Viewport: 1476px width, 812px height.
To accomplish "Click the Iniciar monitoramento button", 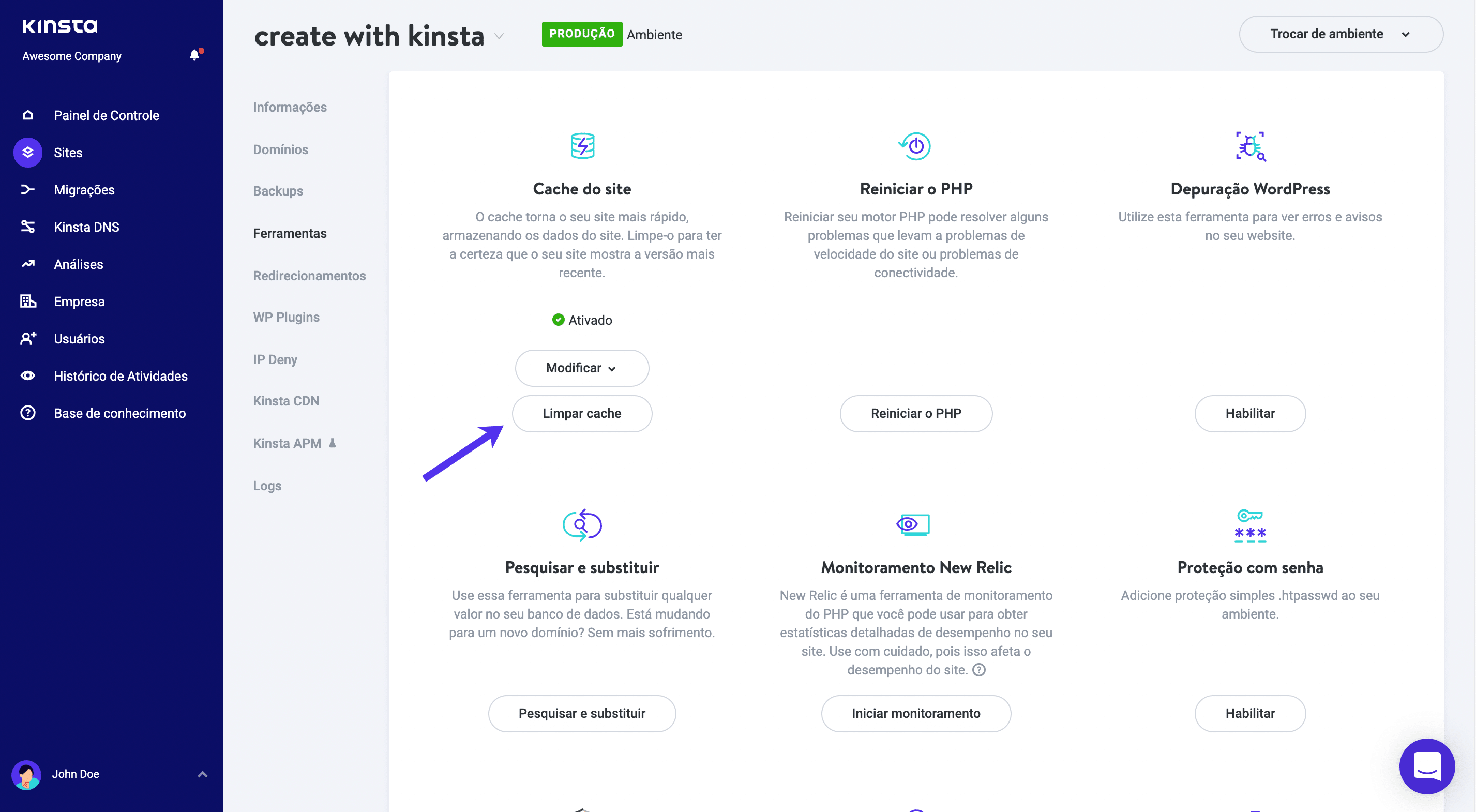I will (x=915, y=713).
